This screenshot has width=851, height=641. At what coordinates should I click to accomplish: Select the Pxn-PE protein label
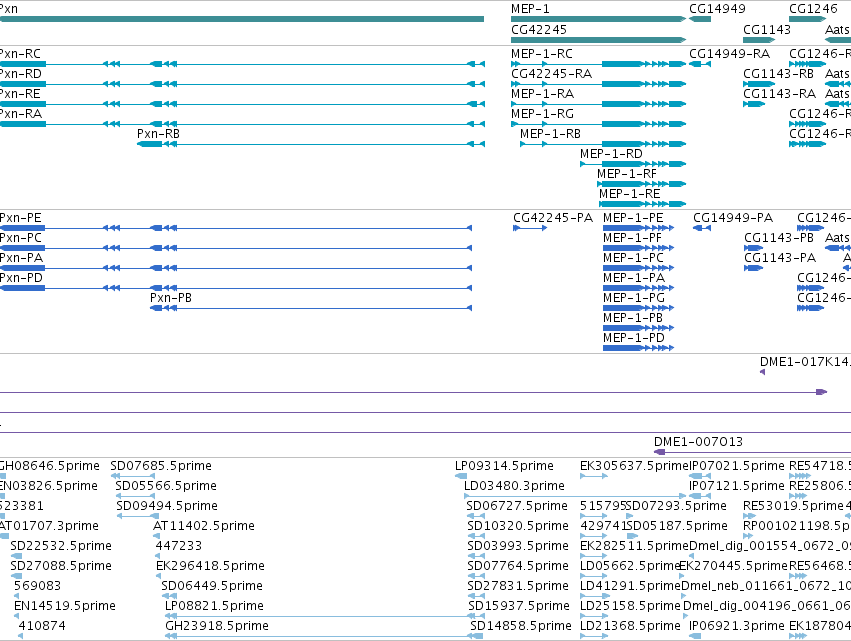(21, 218)
